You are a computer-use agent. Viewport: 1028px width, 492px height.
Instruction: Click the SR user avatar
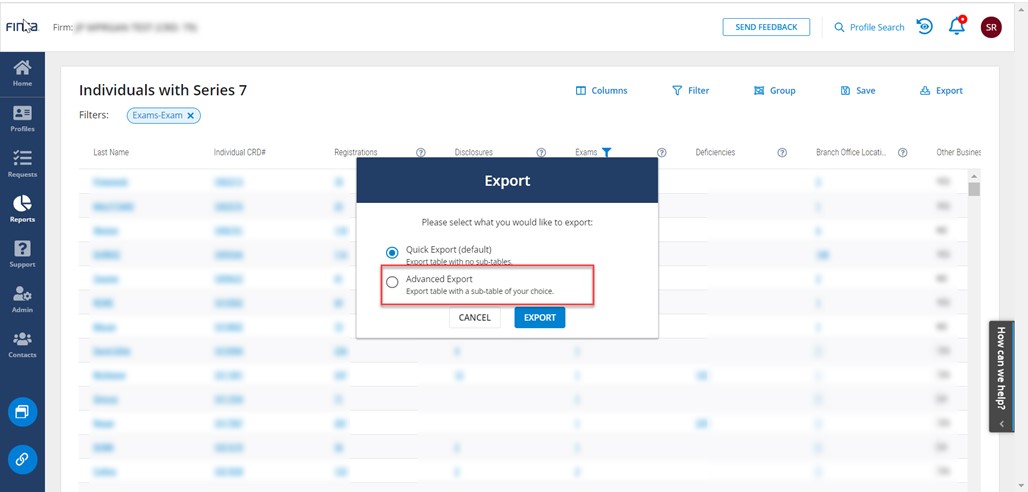pos(991,27)
